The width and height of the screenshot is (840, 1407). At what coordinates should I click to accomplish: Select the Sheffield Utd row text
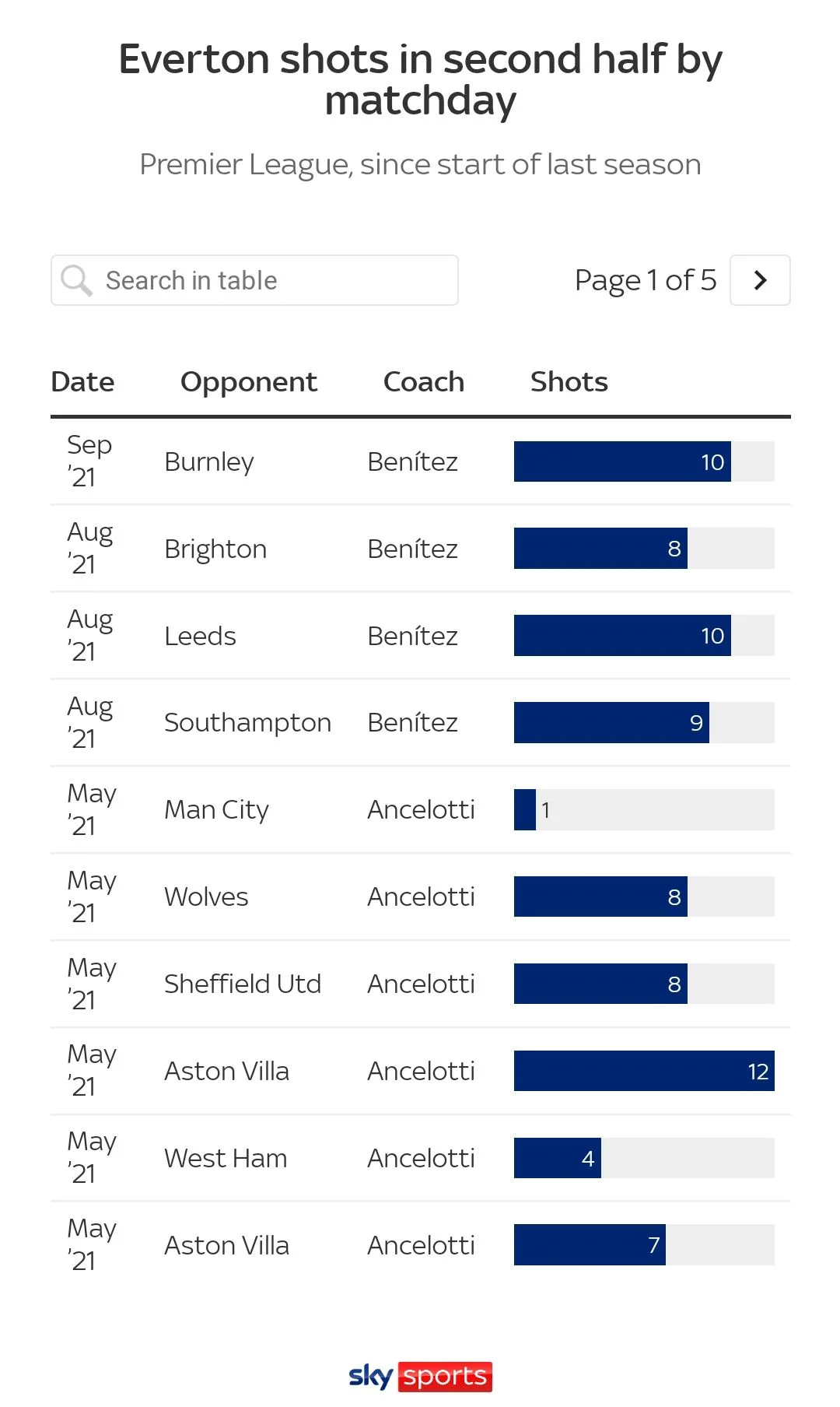(x=243, y=984)
